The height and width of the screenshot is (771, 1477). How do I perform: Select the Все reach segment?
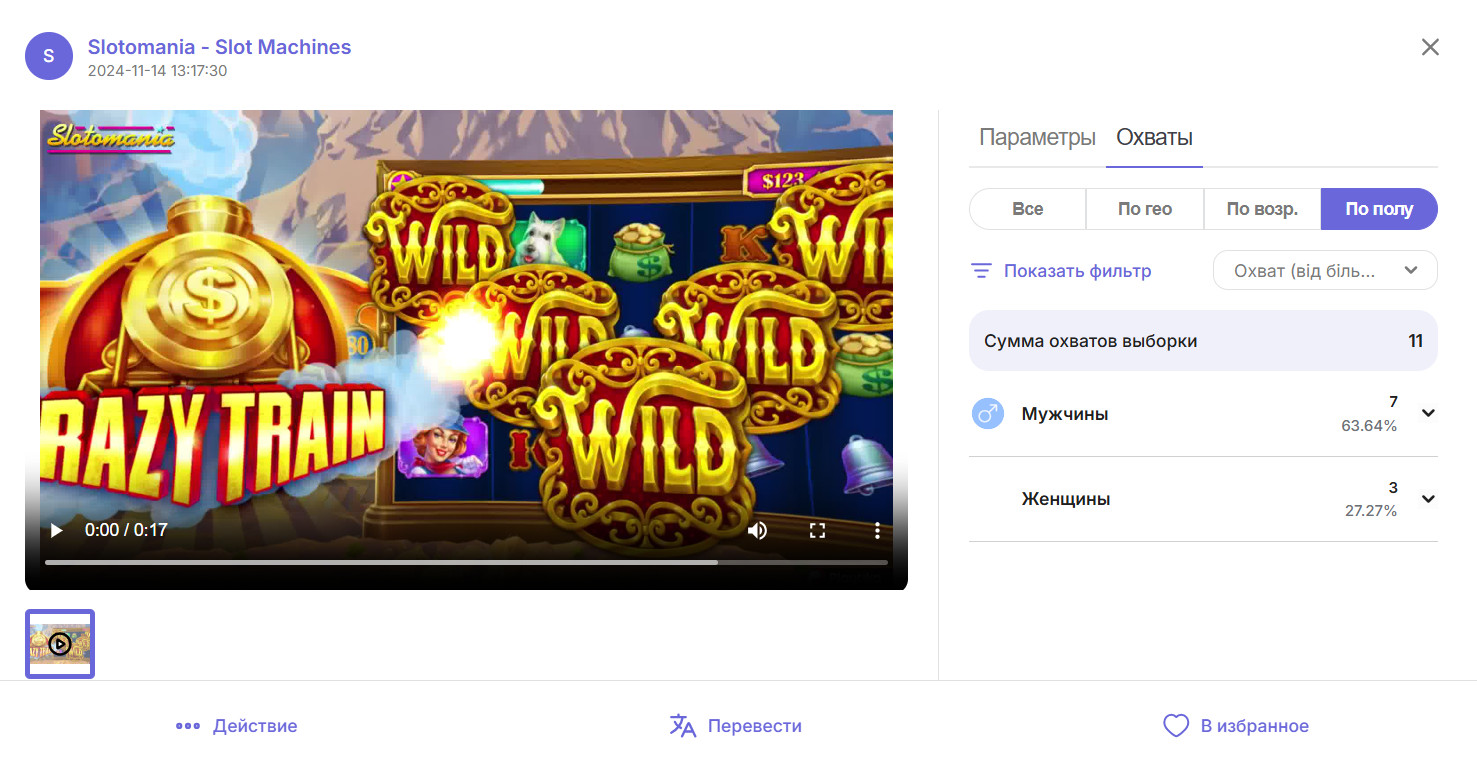(x=1027, y=209)
